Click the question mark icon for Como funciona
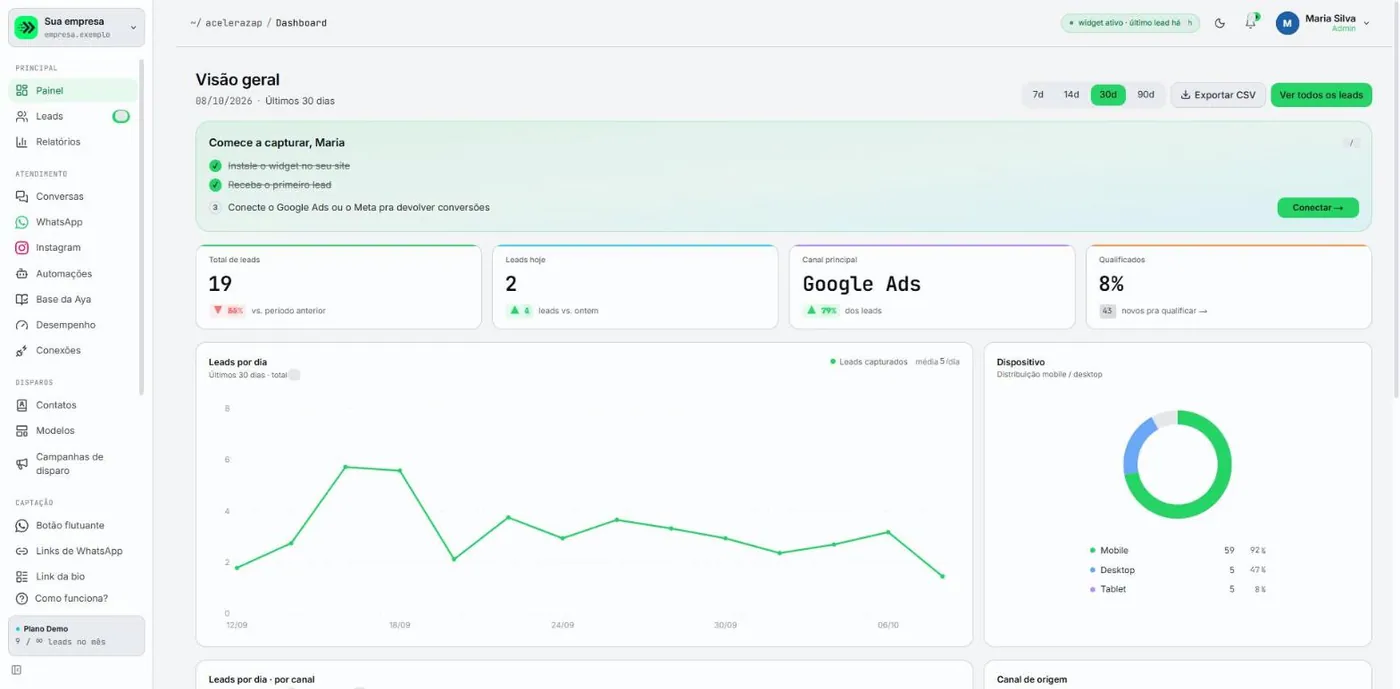Viewport: 1400px width, 689px height. click(x=22, y=599)
